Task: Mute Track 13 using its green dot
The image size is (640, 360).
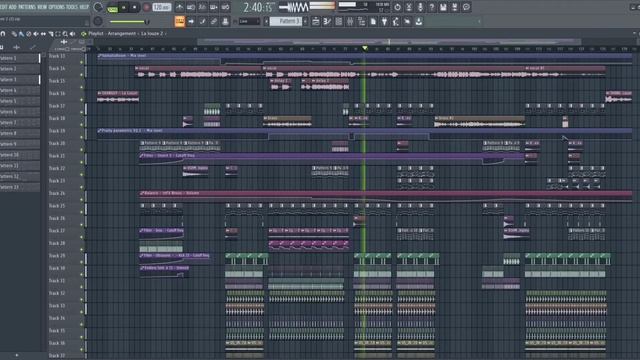Action: (x=82, y=62)
